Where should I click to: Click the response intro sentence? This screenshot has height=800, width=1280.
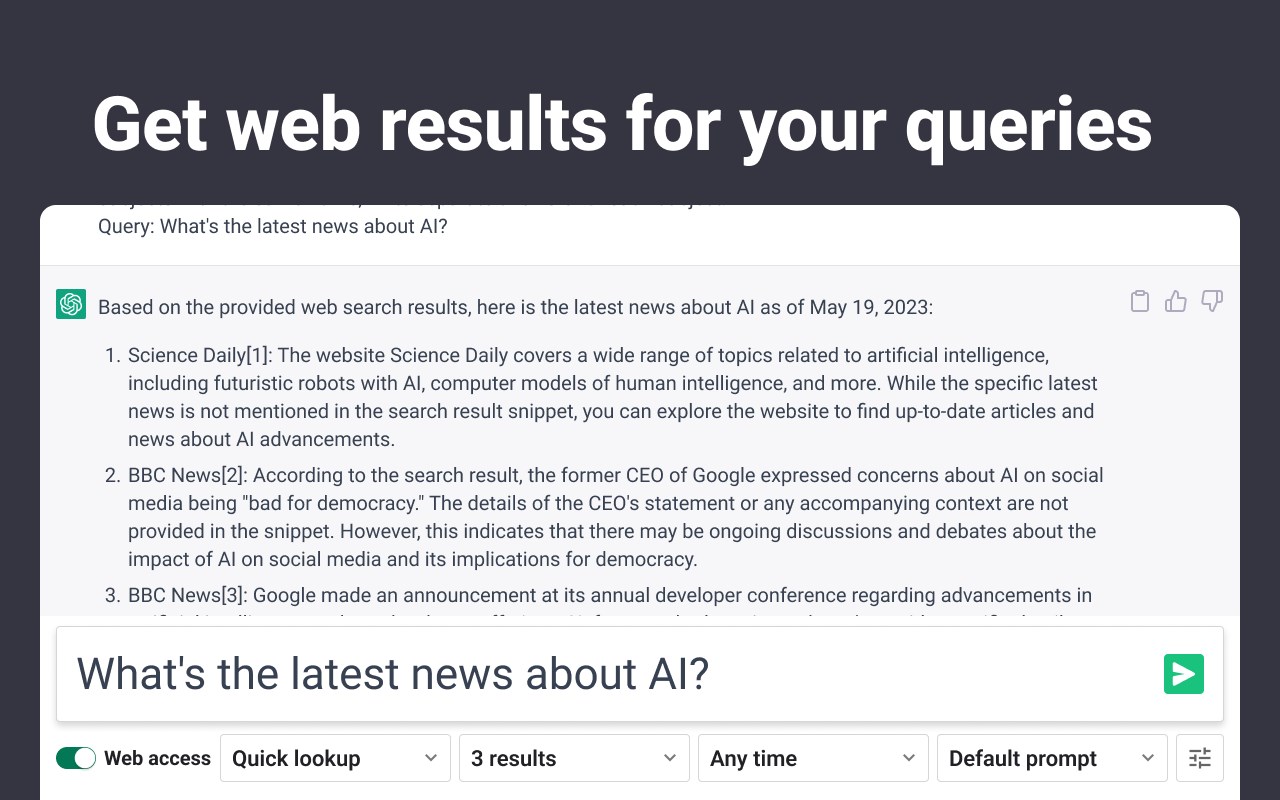point(515,307)
